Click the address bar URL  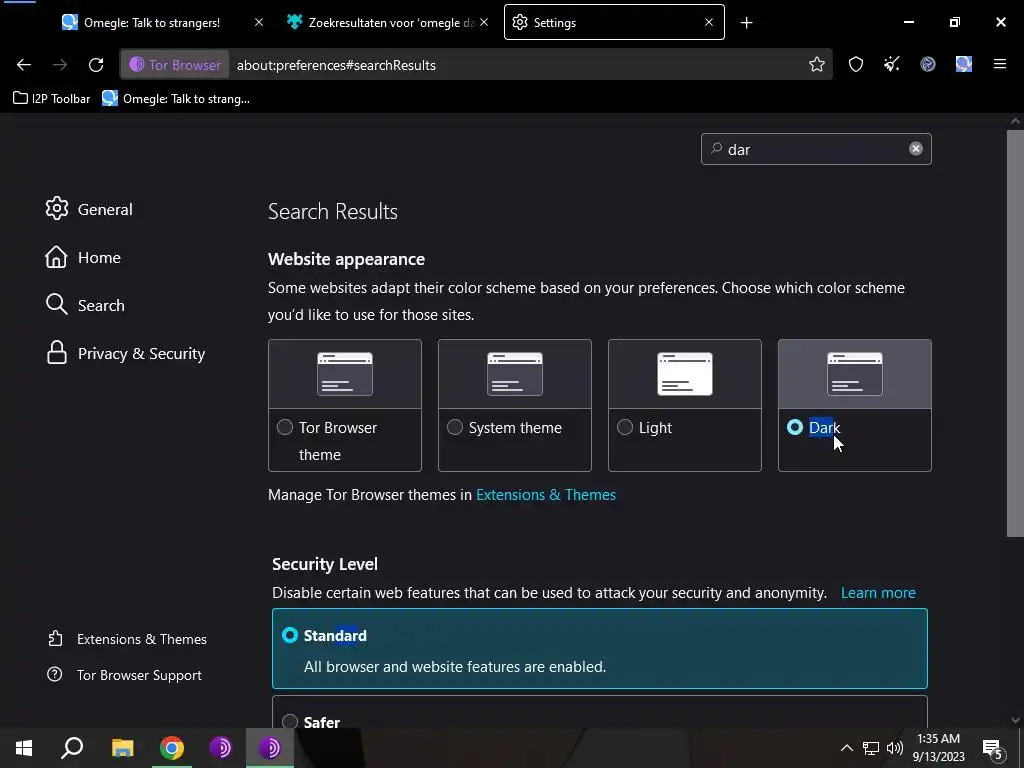[x=336, y=65]
